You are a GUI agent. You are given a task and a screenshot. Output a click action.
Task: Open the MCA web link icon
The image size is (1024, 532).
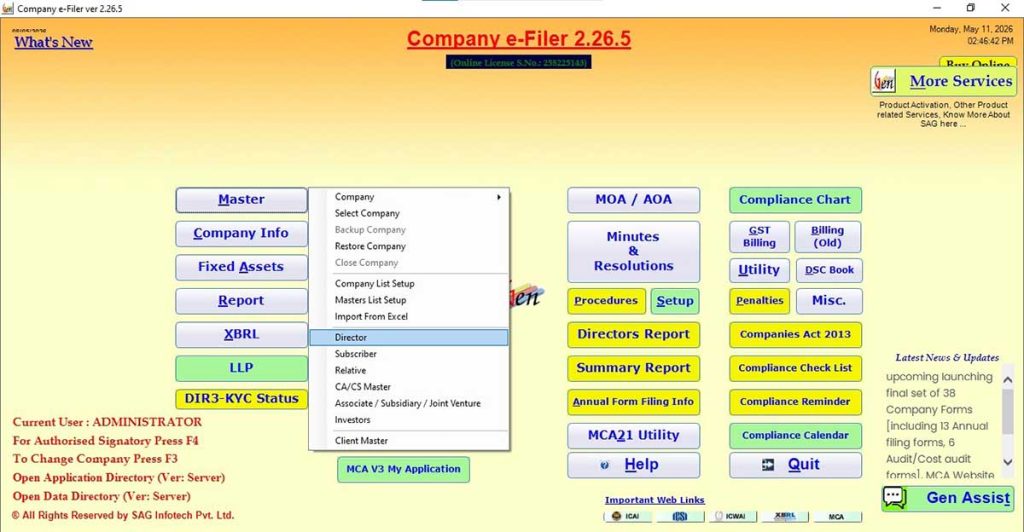[x=837, y=516]
